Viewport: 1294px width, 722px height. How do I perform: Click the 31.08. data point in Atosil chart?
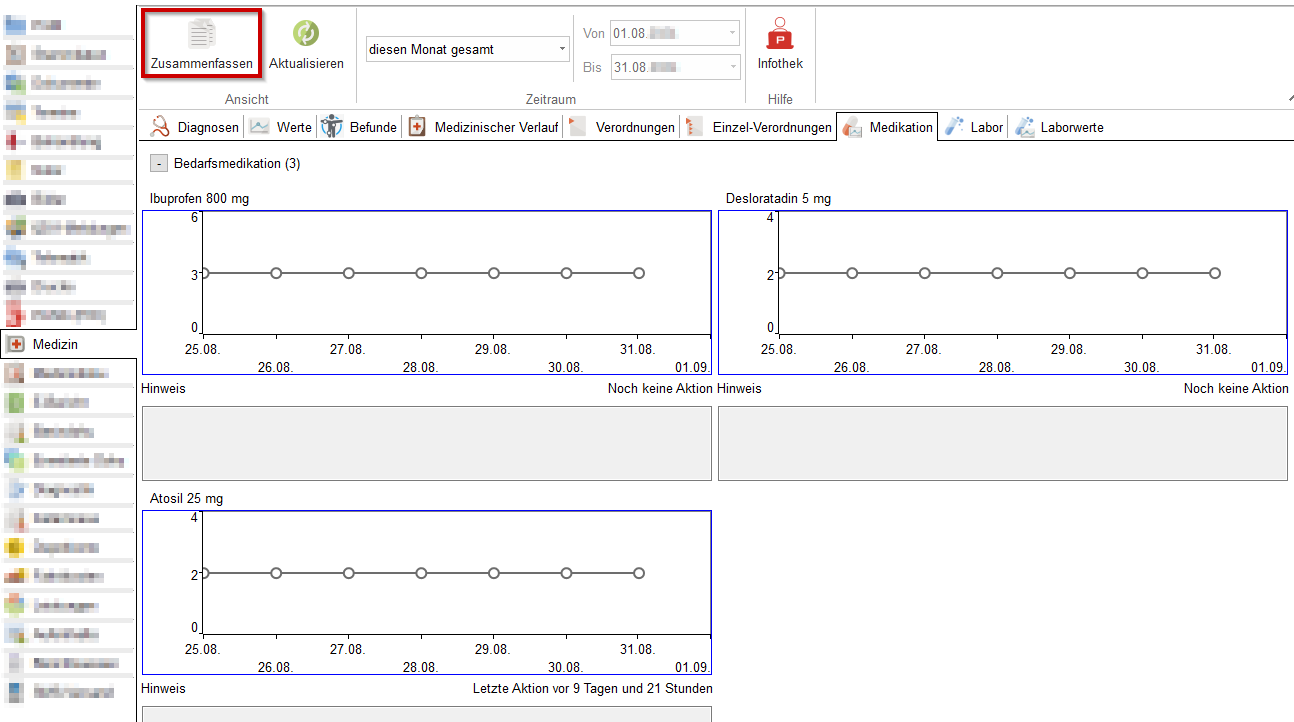point(639,573)
